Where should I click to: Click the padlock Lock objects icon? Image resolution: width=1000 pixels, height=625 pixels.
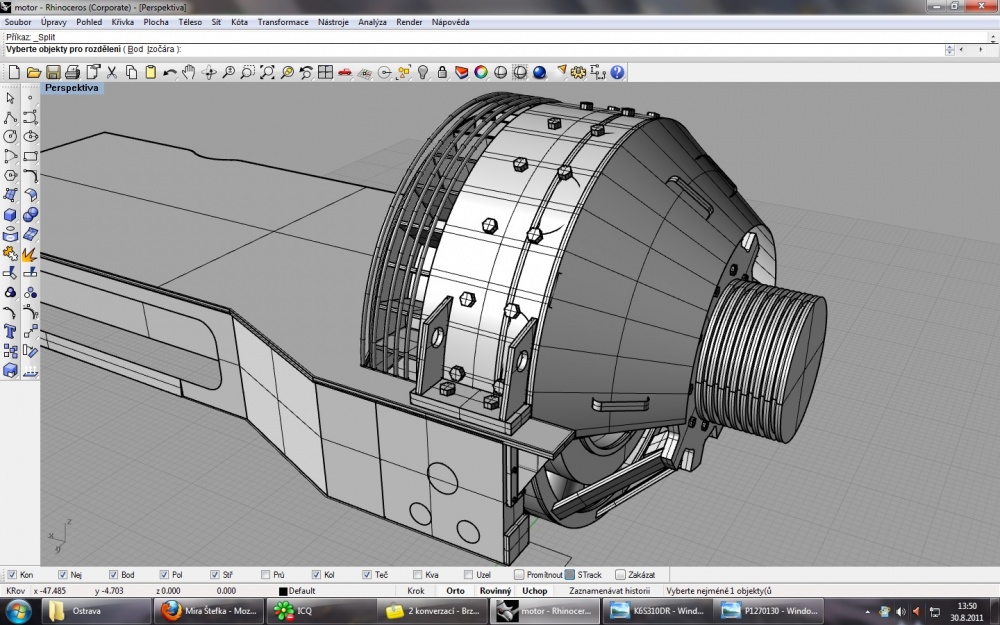(x=442, y=72)
